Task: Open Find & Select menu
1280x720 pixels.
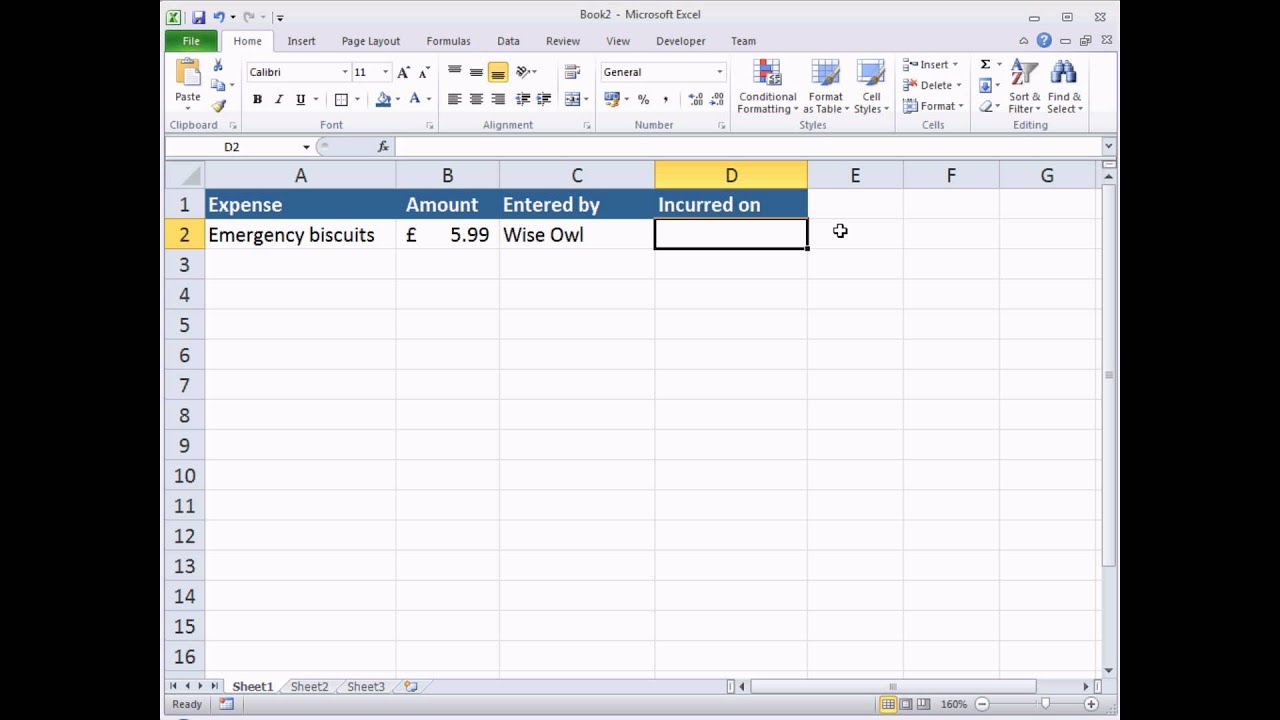Action: click(x=1064, y=87)
